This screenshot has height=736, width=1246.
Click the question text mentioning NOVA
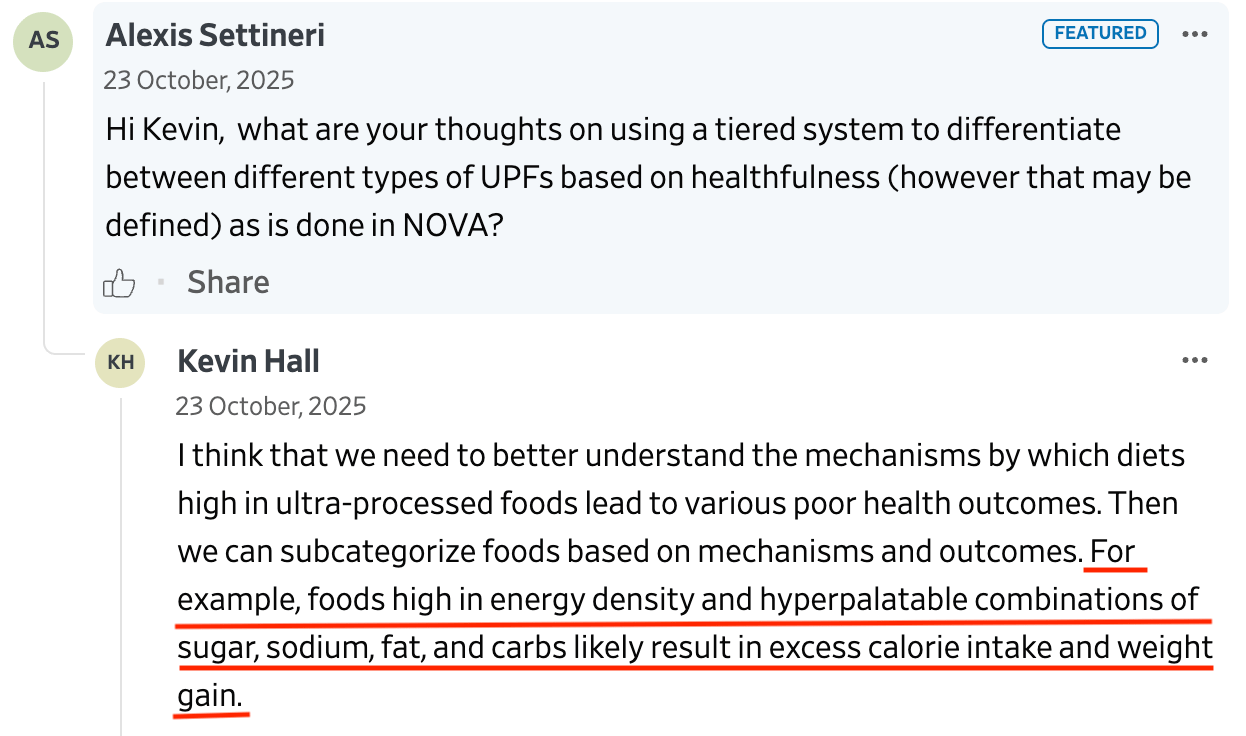pyautogui.click(x=303, y=226)
